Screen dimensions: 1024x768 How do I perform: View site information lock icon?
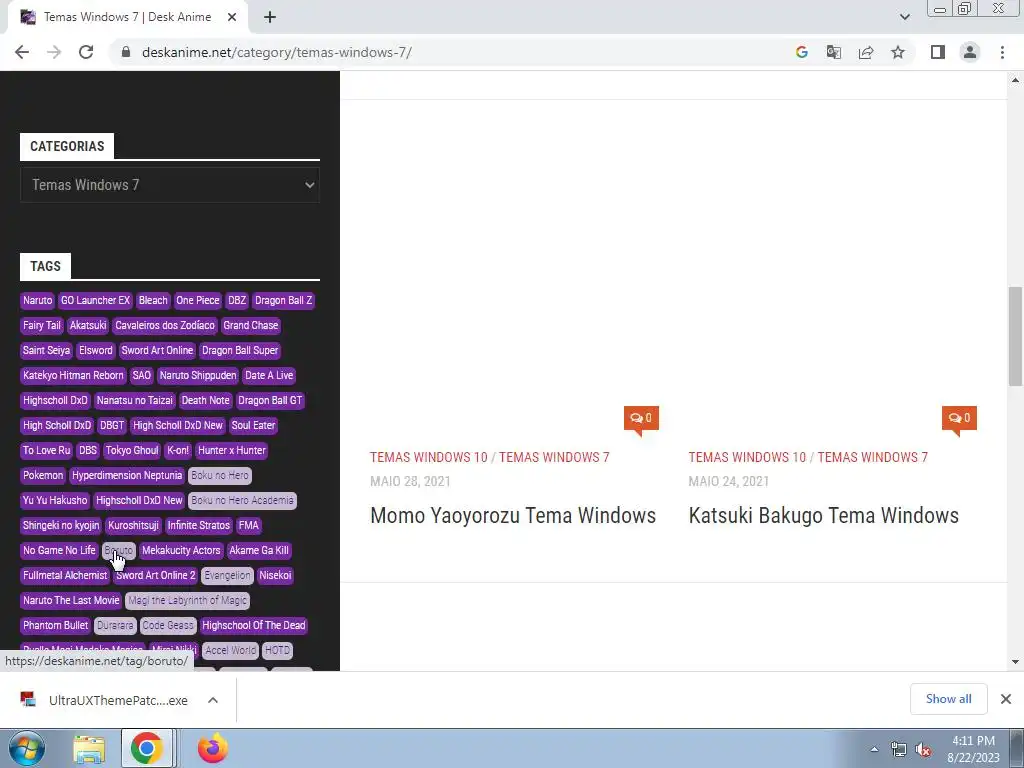pos(127,52)
